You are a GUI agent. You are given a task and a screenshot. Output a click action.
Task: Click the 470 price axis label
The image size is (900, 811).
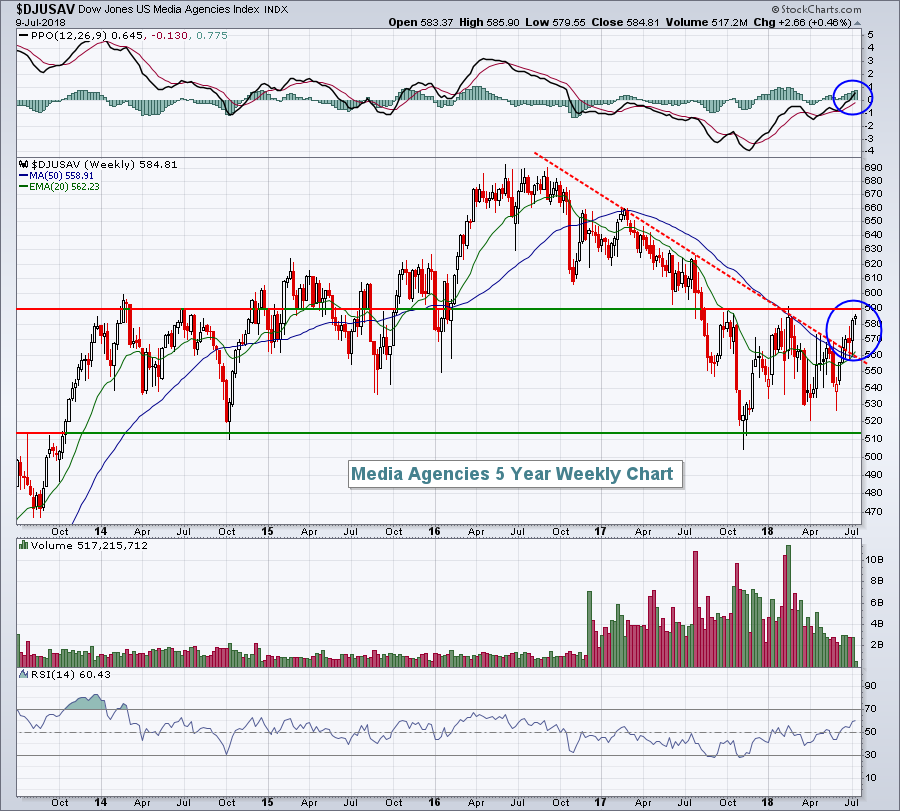pyautogui.click(x=872, y=511)
